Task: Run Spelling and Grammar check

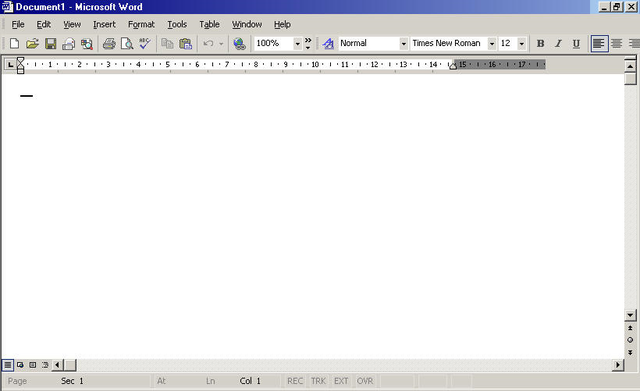Action: coord(144,43)
